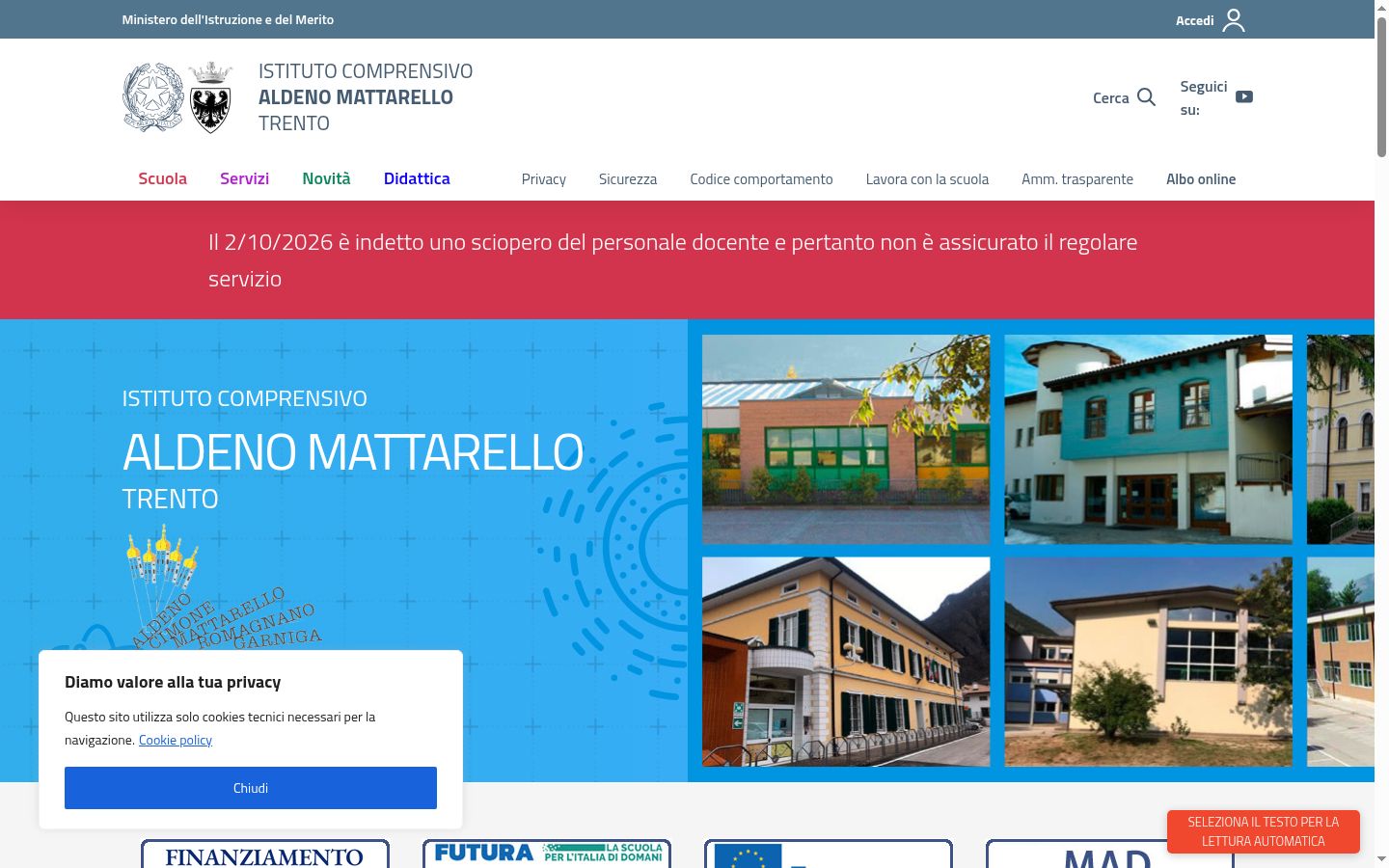Open Albo online link
The image size is (1389, 868).
click(1201, 179)
